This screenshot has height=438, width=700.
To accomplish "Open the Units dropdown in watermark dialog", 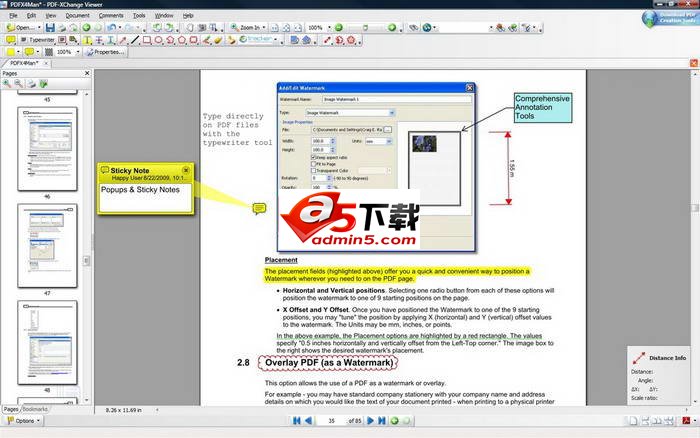I will [389, 141].
